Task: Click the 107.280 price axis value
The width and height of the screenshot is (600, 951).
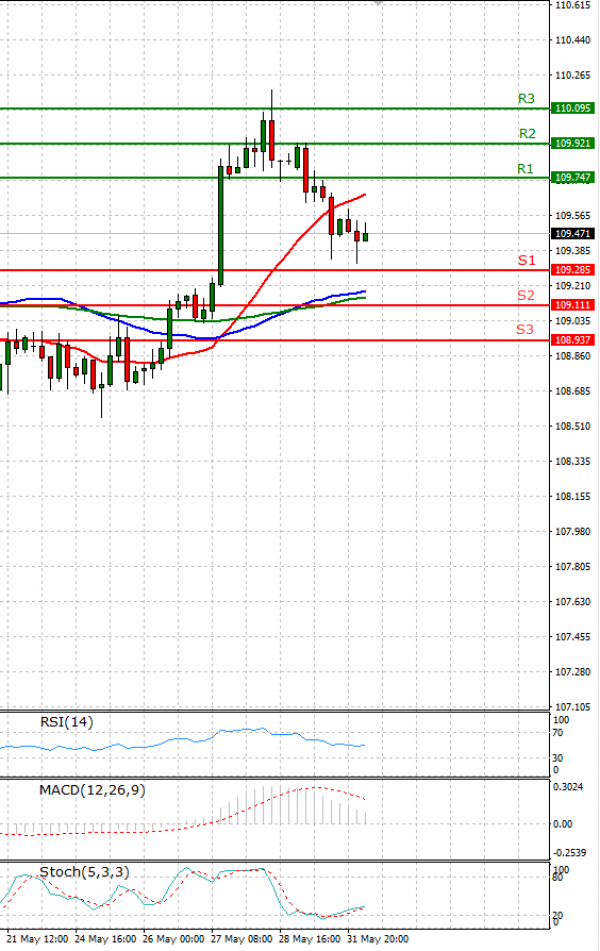Action: [573, 672]
